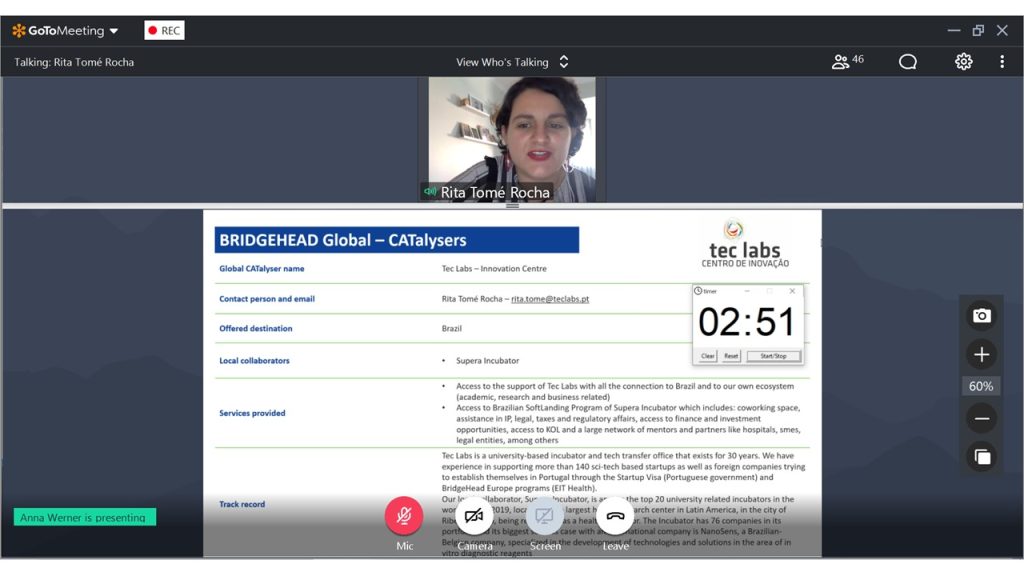Open the three-dot more options menu
The width and height of the screenshot is (1024, 576).
1002,61
